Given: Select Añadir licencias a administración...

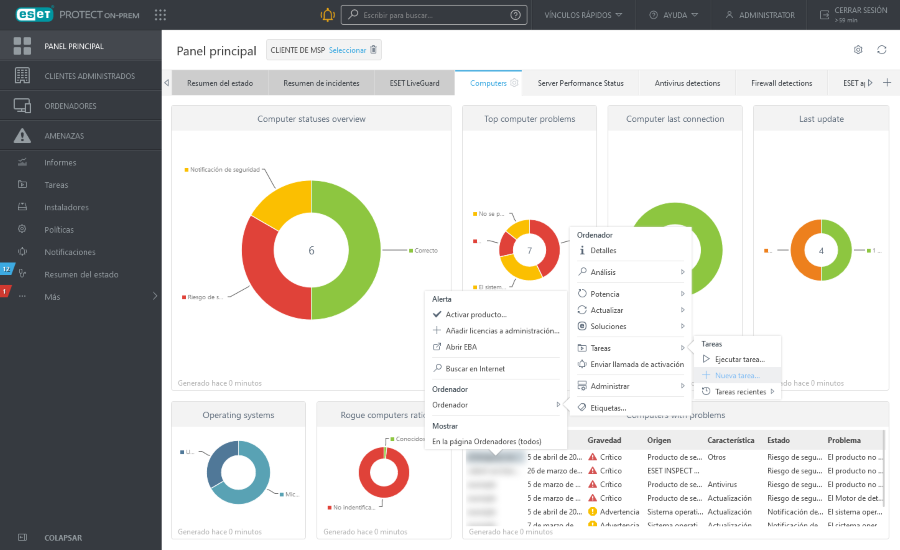Looking at the screenshot, I should [x=495, y=331].
